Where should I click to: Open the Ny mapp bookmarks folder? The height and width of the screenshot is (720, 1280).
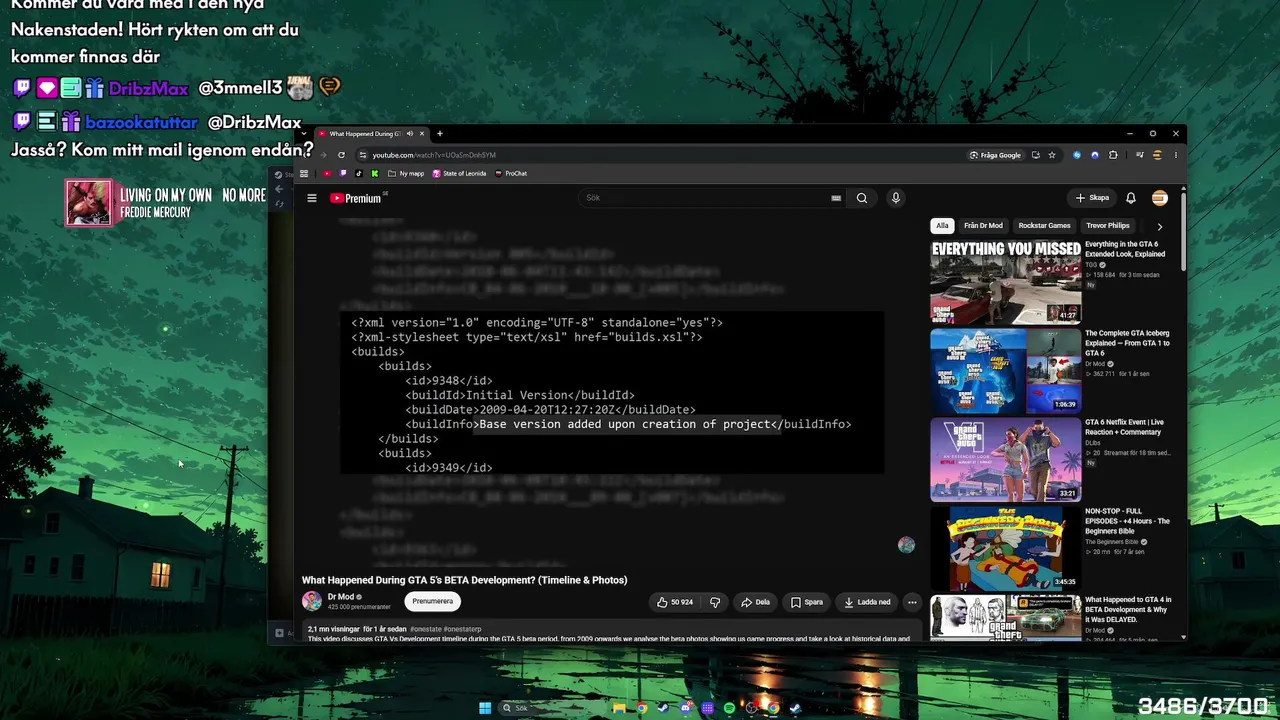[x=406, y=173]
